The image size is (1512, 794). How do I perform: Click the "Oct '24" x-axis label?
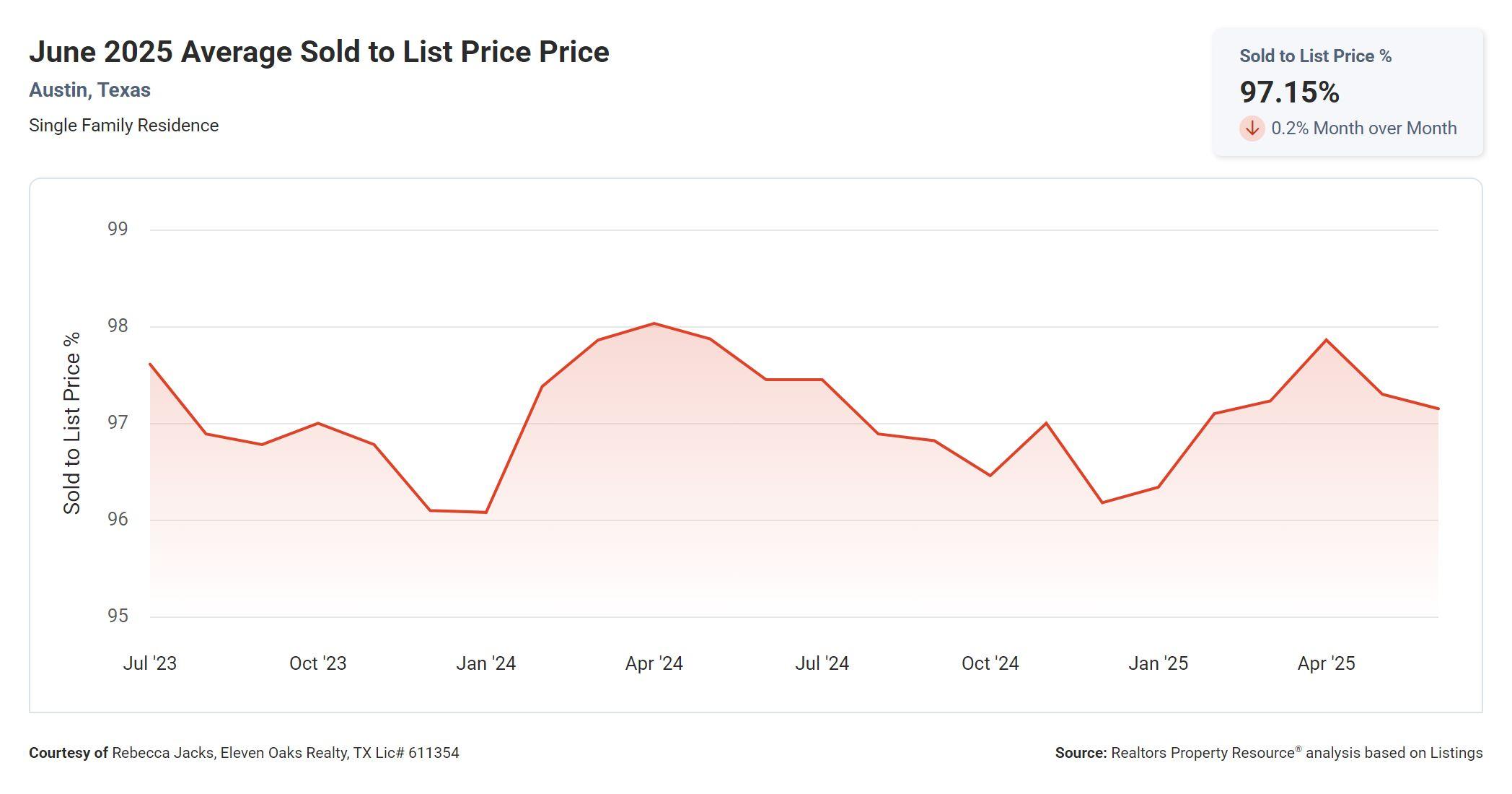(x=990, y=663)
